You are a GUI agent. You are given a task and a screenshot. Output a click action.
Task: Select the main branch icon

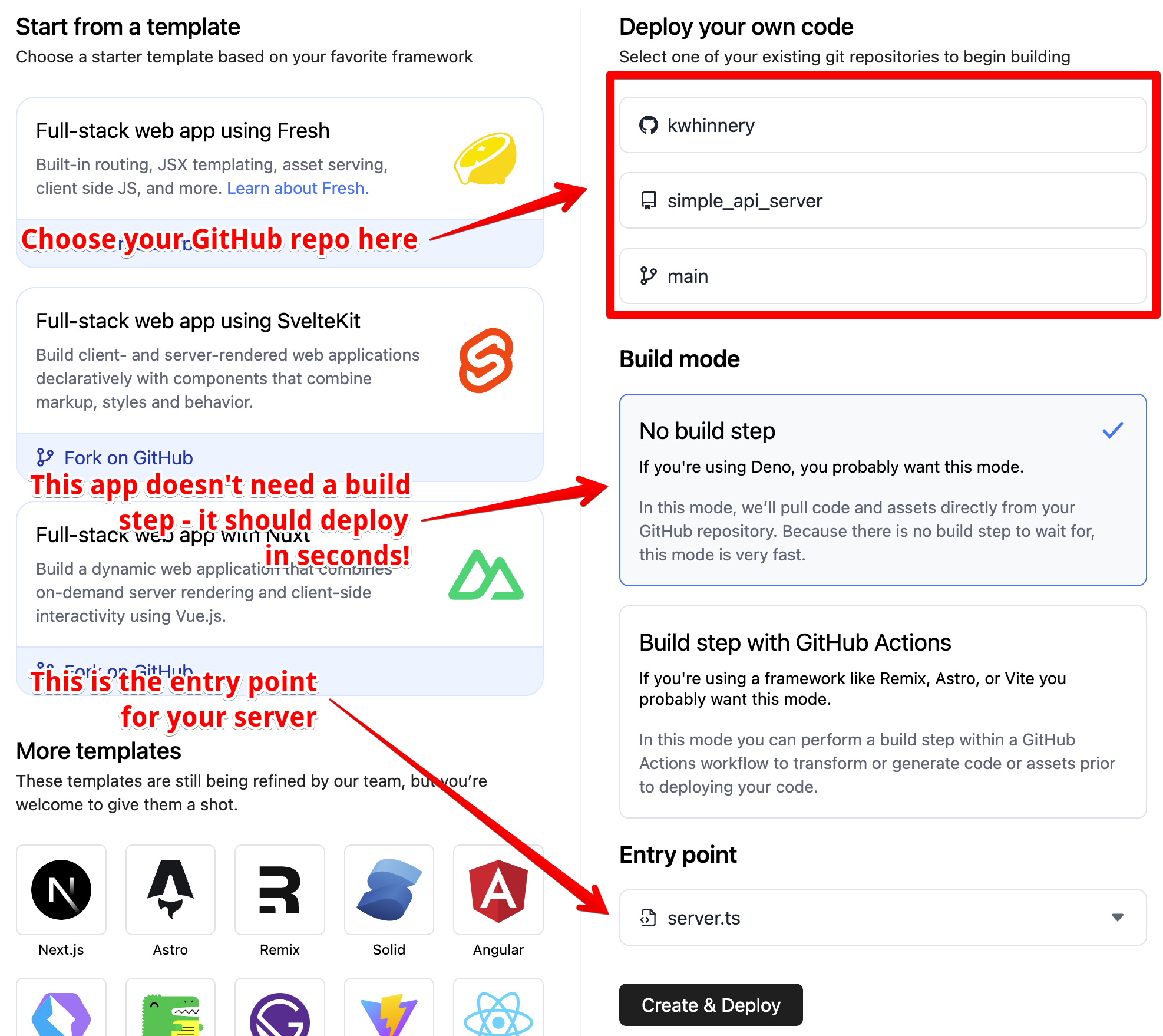[x=647, y=276]
